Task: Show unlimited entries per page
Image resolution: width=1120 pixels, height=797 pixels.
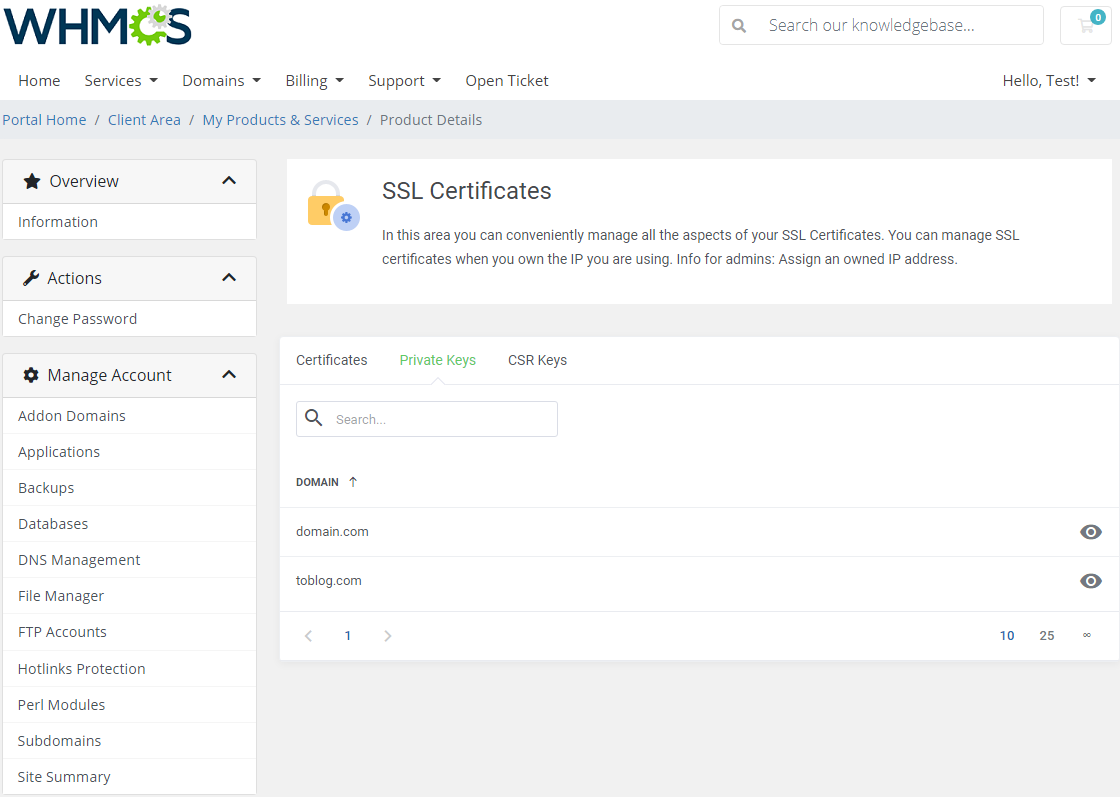Action: (x=1086, y=635)
